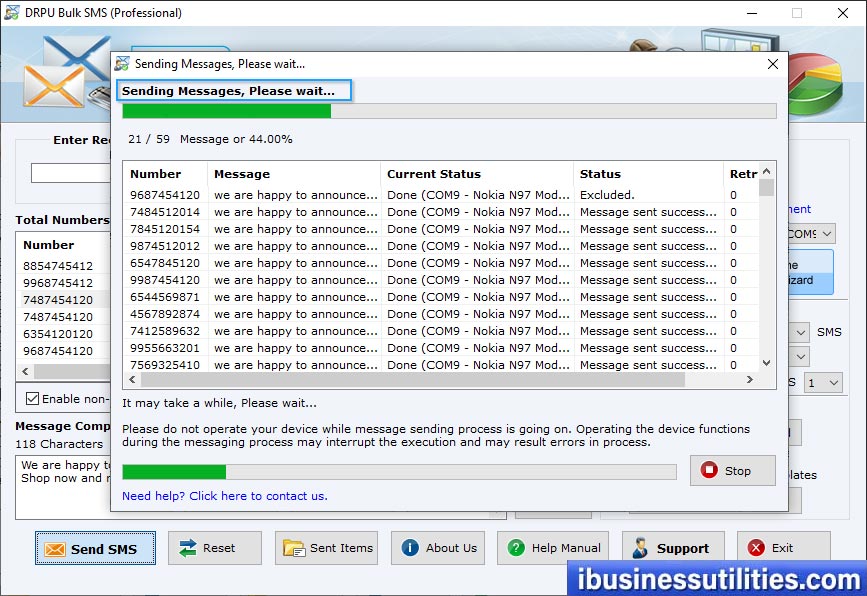Click left arrow of dialog horizontal scrollbar
The image size is (867, 596).
[132, 379]
